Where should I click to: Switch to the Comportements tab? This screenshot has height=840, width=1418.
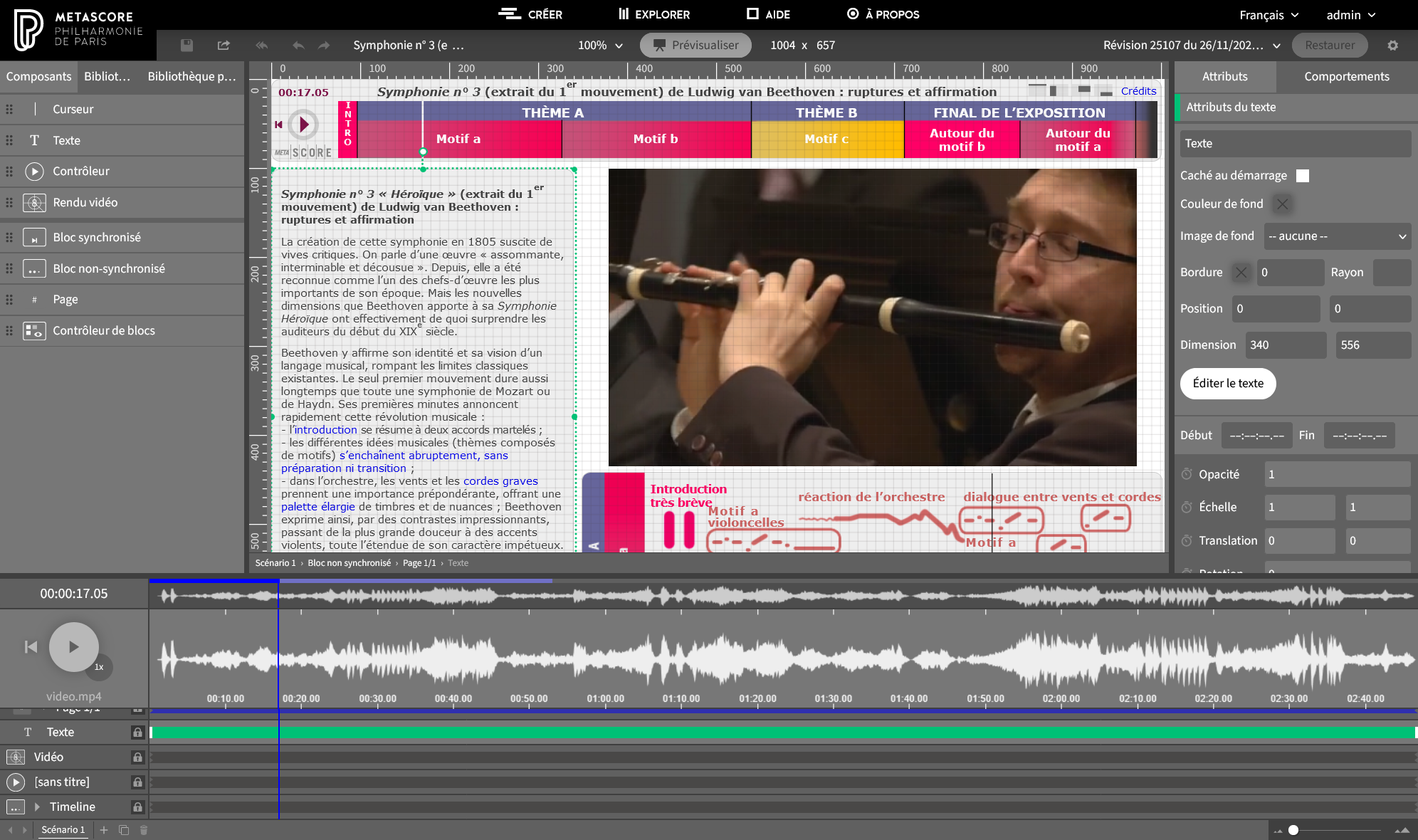click(x=1346, y=76)
